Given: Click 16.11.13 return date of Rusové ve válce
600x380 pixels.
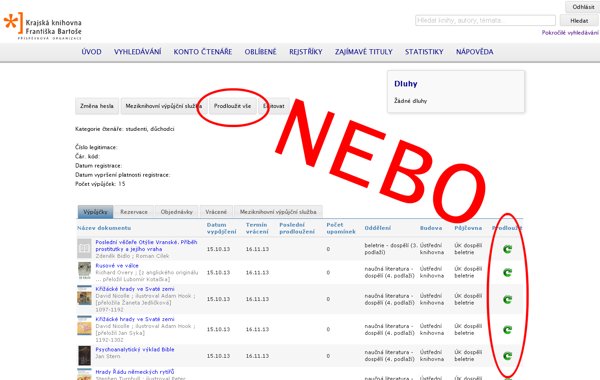Looking at the screenshot, I should [x=257, y=272].
